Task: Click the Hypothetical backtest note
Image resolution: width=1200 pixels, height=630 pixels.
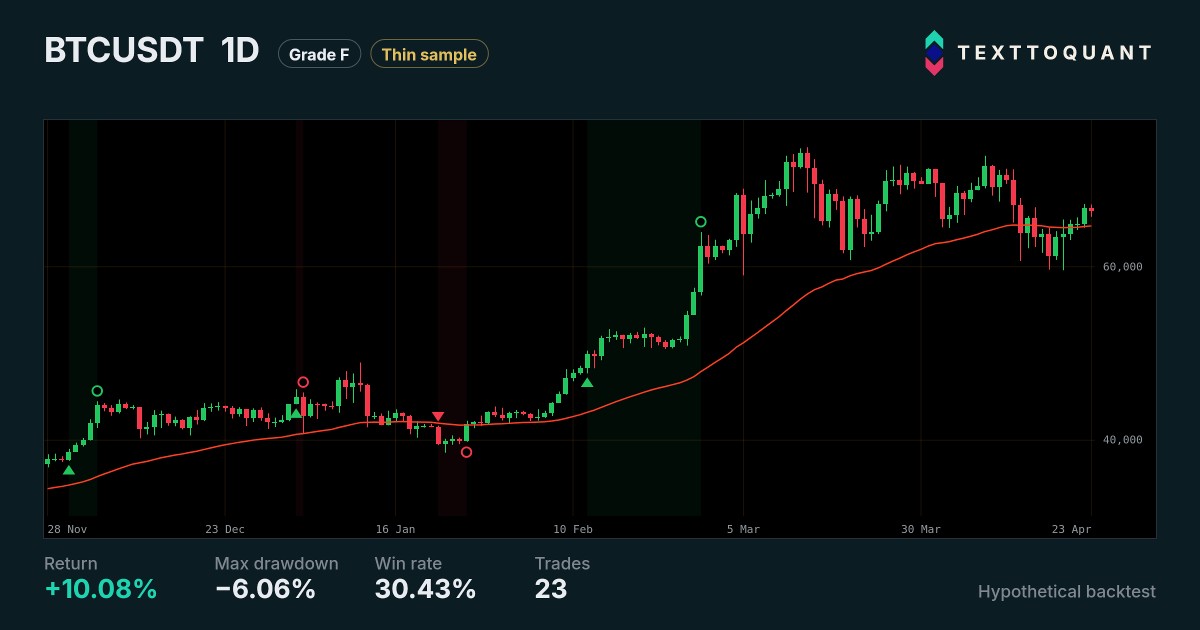Action: [1067, 592]
